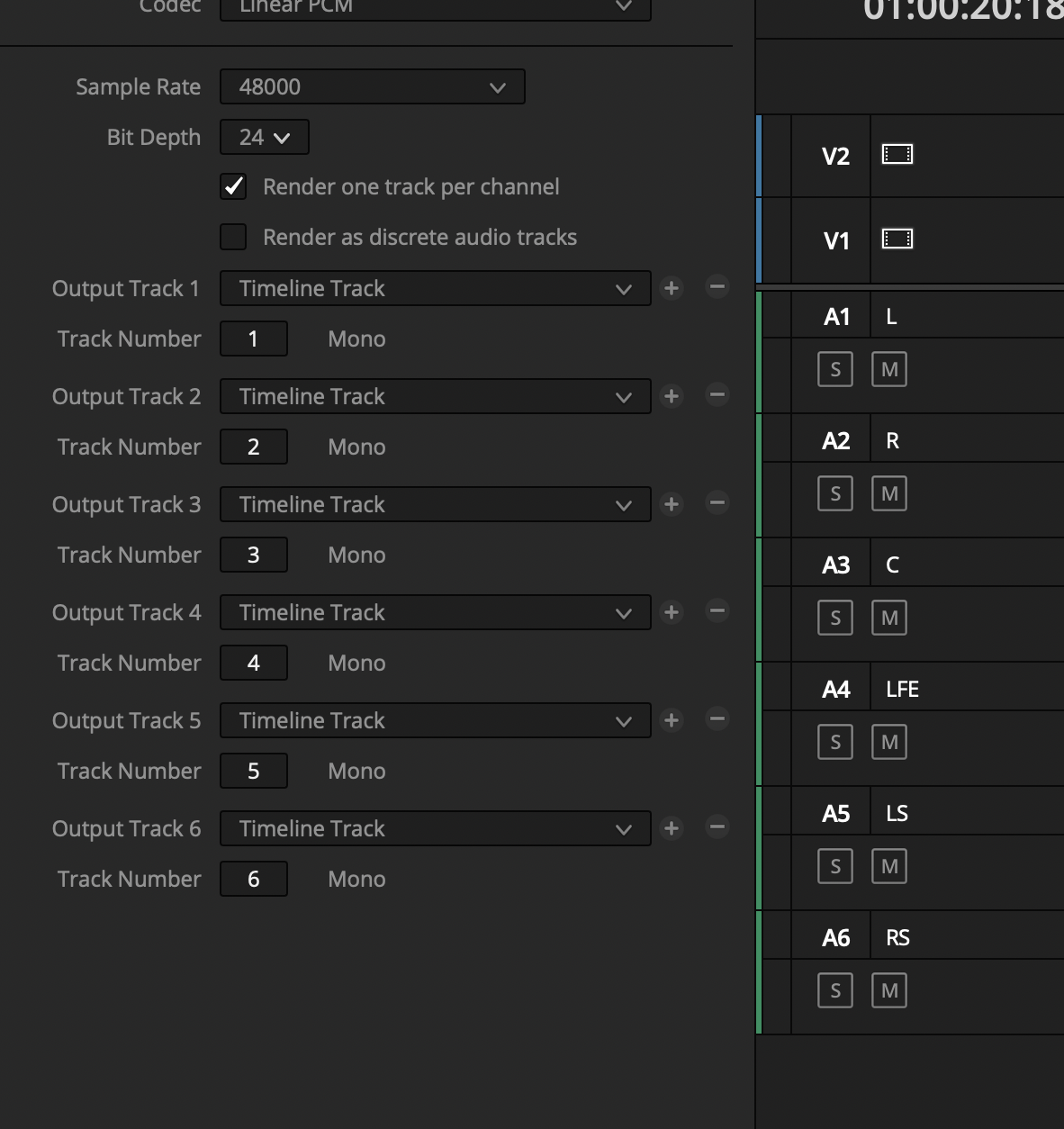Viewport: 1064px width, 1129px height.
Task: Select the V2 video track header
Action: [835, 156]
